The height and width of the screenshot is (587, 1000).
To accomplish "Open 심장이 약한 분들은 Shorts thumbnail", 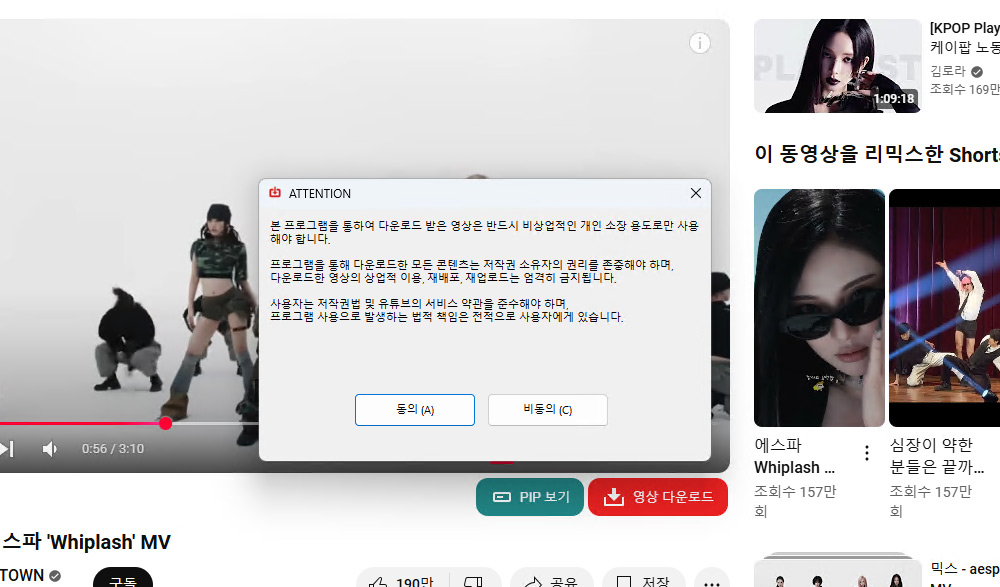I will (945, 308).
